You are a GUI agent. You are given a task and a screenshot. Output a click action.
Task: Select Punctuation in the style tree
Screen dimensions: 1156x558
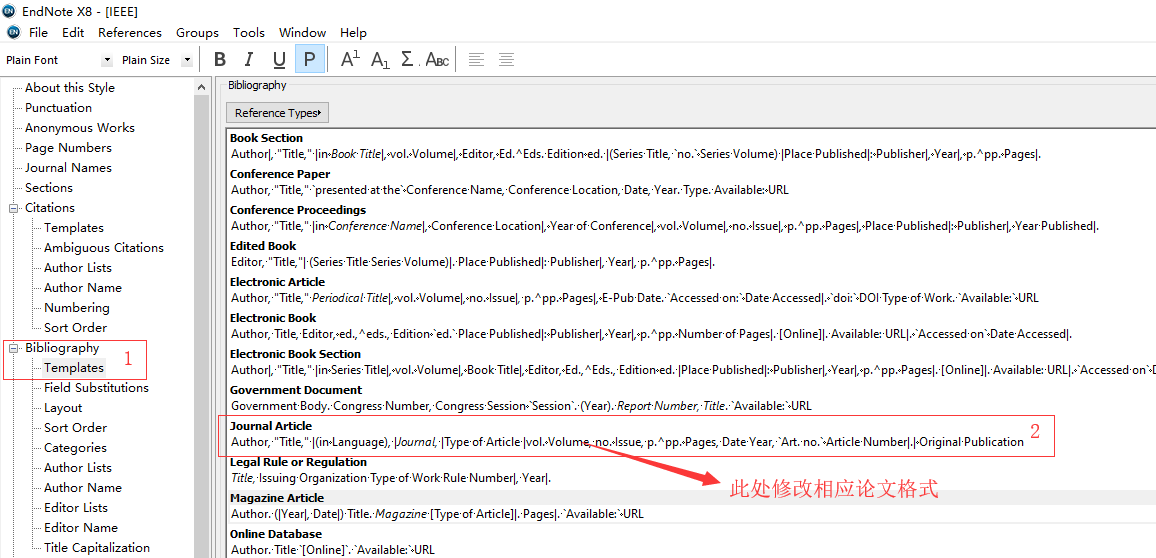tap(58, 108)
